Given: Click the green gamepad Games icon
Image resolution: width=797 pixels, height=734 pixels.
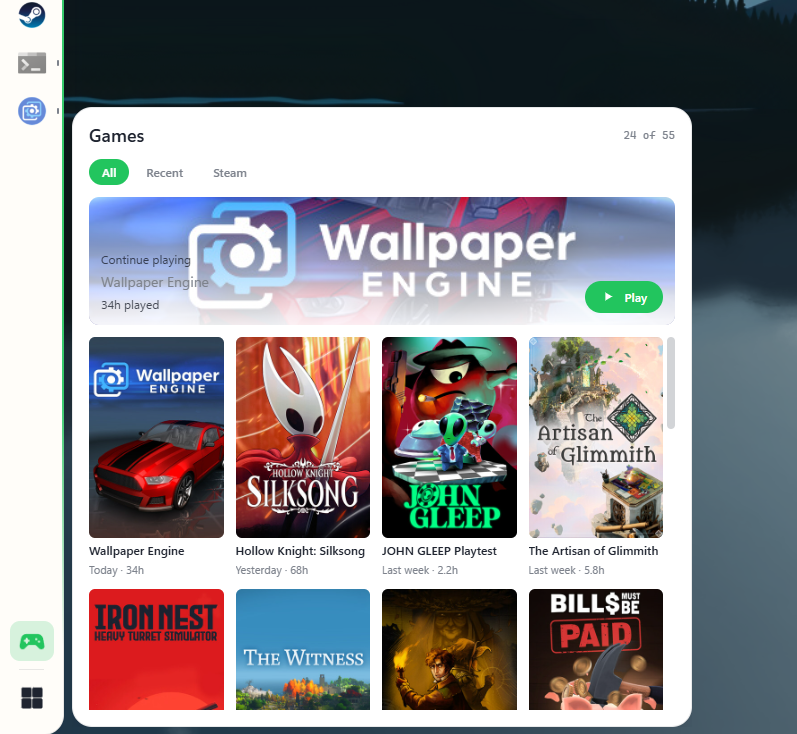Looking at the screenshot, I should [32, 641].
